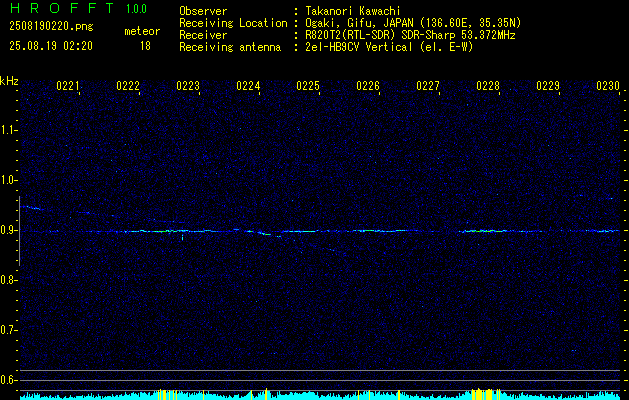629x400 pixels.
Task: Click the Observer label
Action: [x=203, y=11]
